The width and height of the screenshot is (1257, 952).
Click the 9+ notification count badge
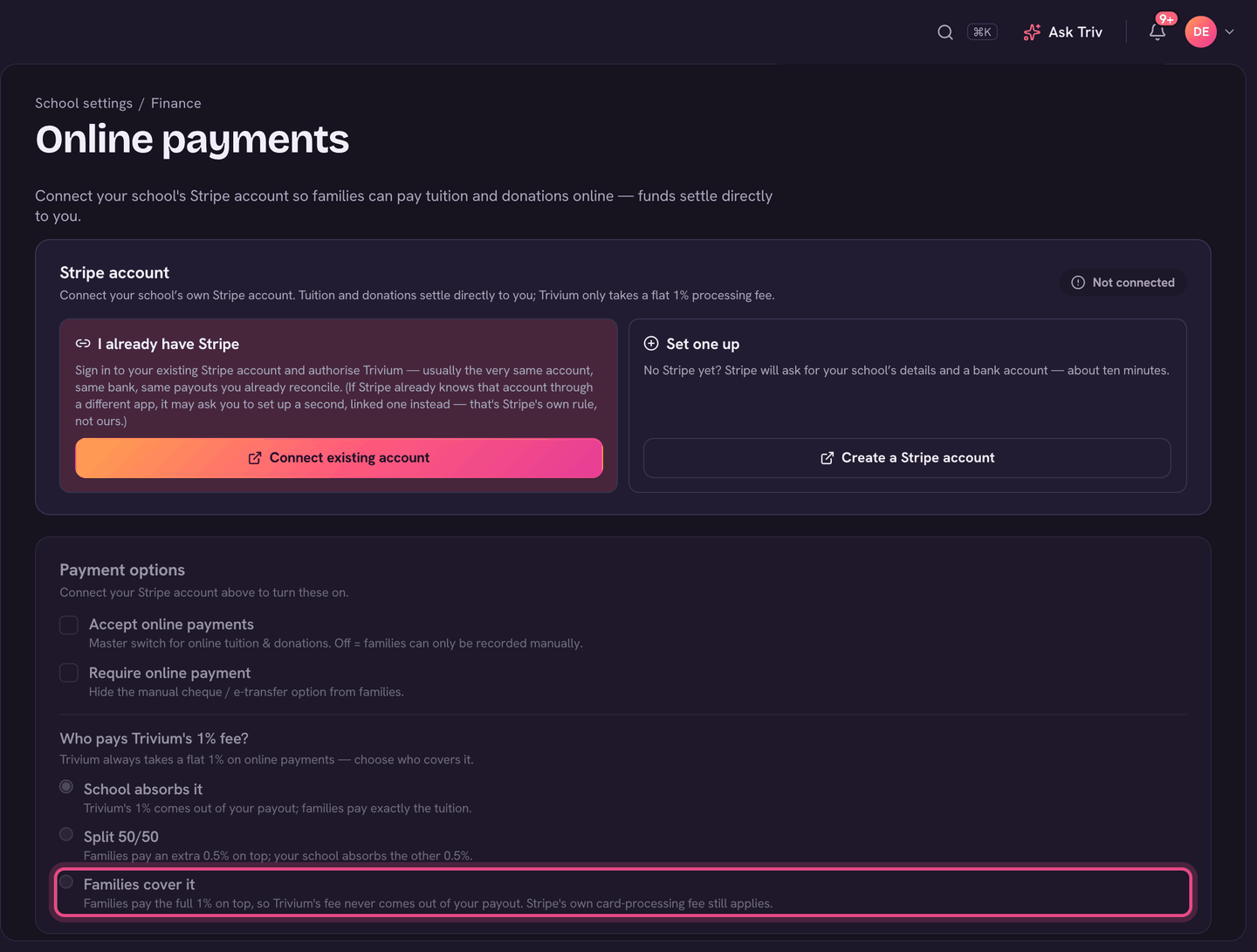1166,19
